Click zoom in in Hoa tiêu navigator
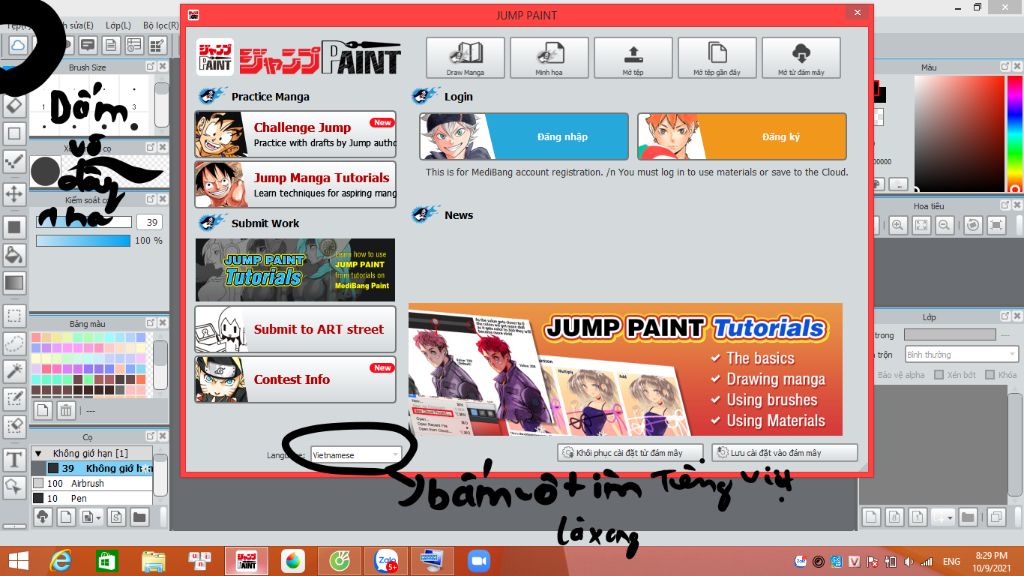 point(897,225)
